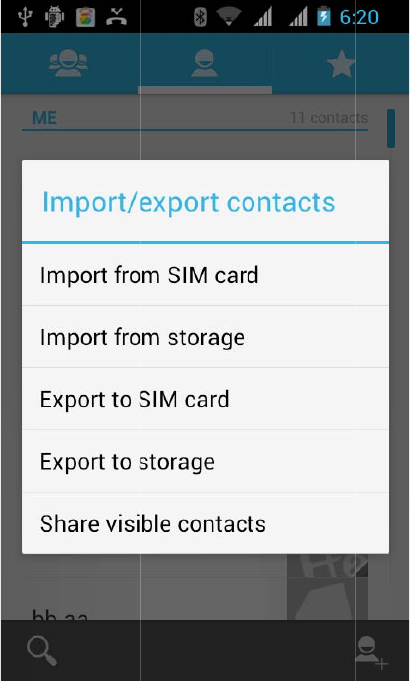Tap the USB connection status icon
The width and height of the screenshot is (410, 681).
(25, 17)
